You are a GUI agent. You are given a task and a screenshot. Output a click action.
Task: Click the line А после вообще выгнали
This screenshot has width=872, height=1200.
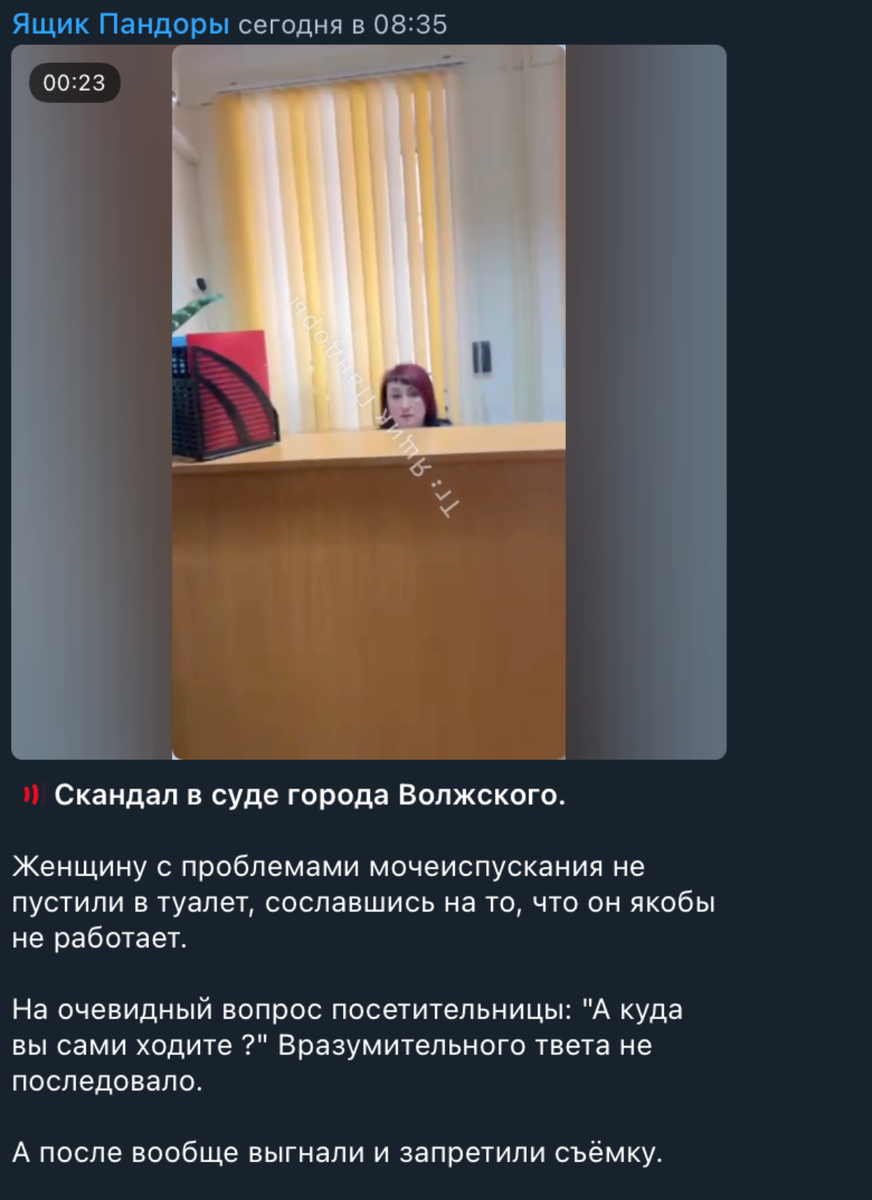338,1153
